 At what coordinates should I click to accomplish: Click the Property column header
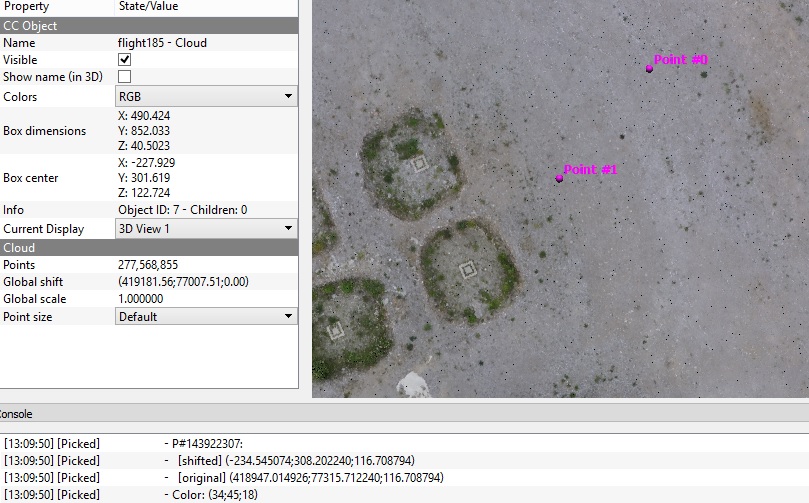[27, 7]
